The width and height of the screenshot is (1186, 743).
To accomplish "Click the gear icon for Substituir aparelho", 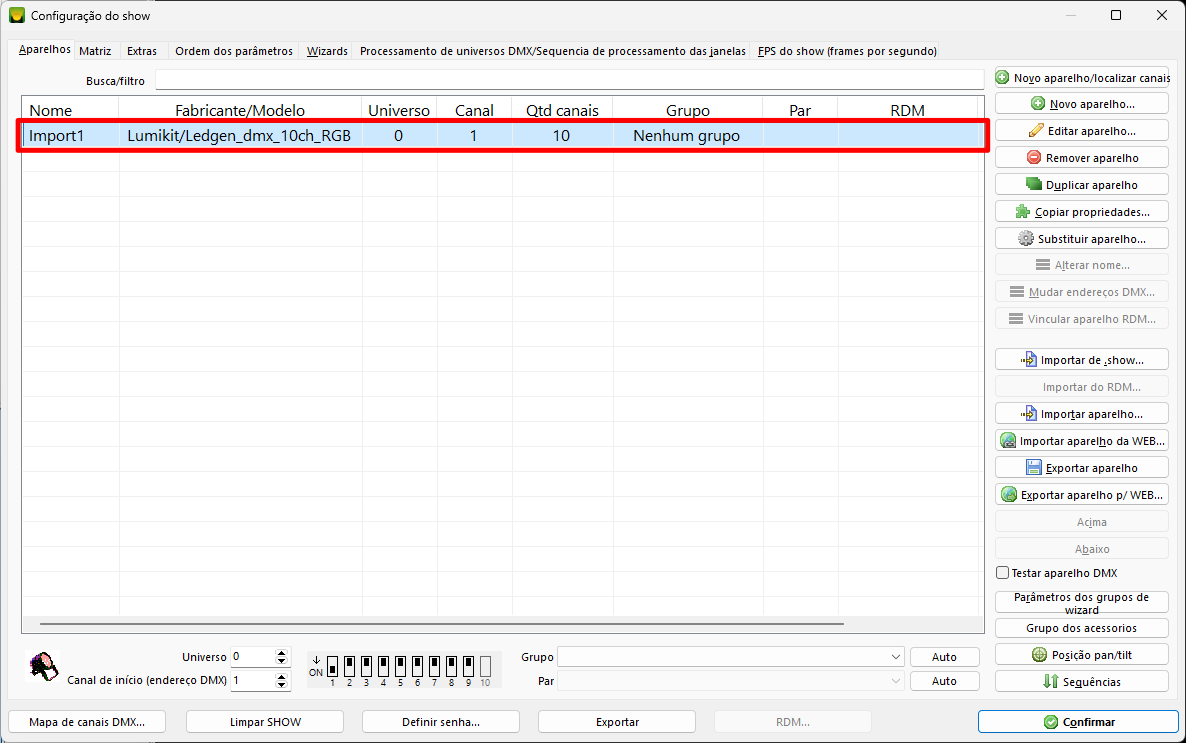I will tap(1026, 239).
